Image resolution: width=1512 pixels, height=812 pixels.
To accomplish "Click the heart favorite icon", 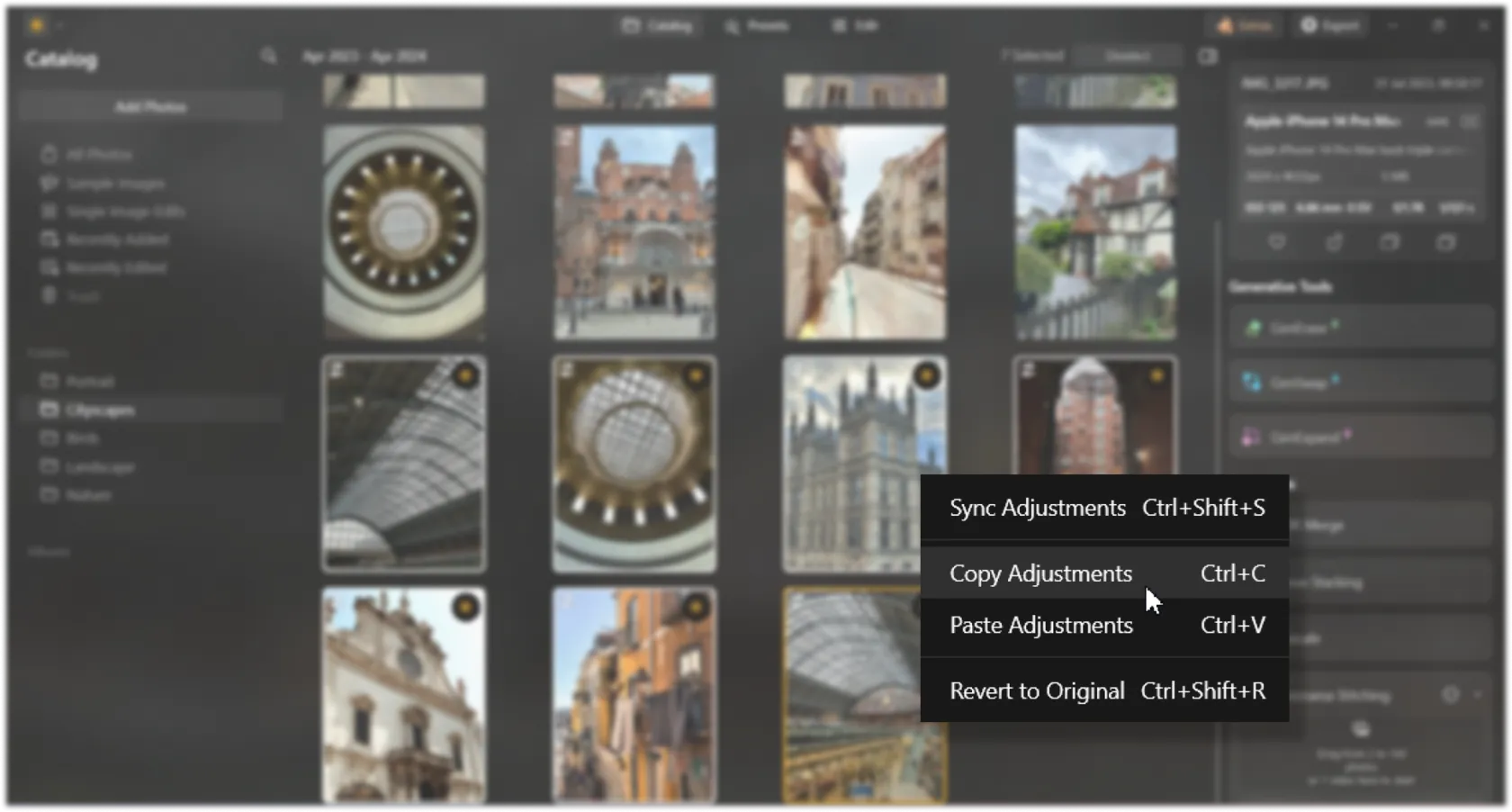I will click(x=1277, y=242).
